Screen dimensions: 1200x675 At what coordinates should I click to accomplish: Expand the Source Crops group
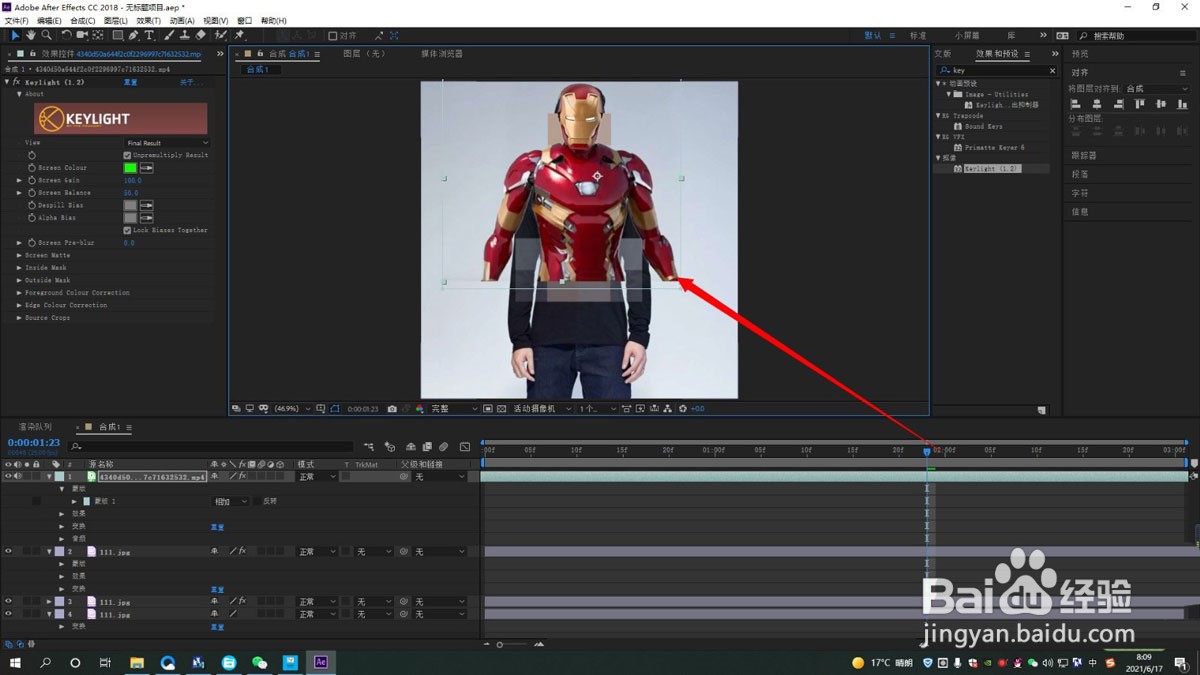(x=19, y=318)
